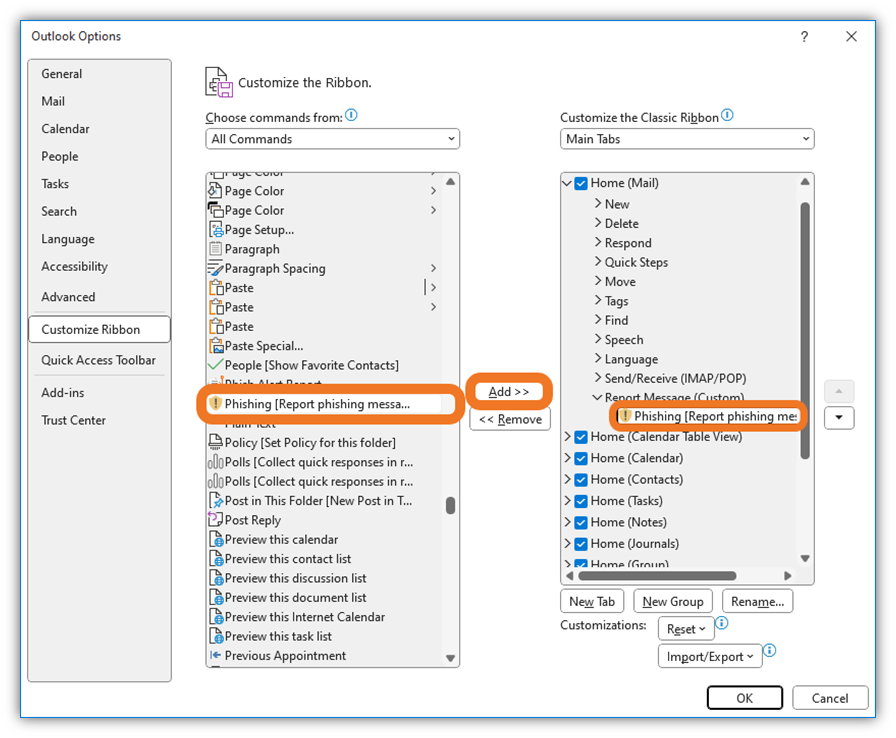Click the Phishing shield icon in commands list

(x=215, y=404)
